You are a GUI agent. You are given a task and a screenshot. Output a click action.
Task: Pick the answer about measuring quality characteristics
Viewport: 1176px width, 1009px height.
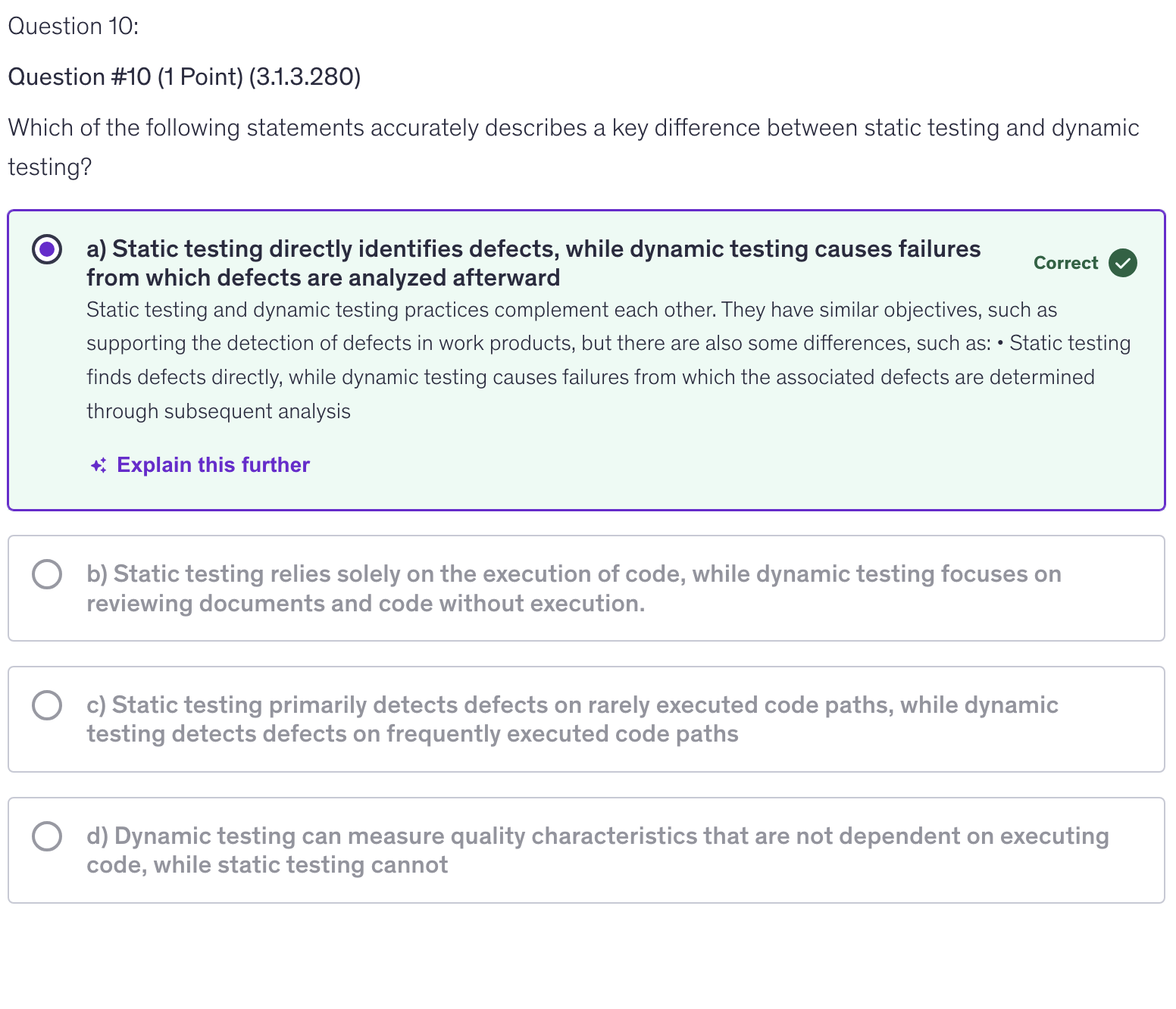point(597,851)
